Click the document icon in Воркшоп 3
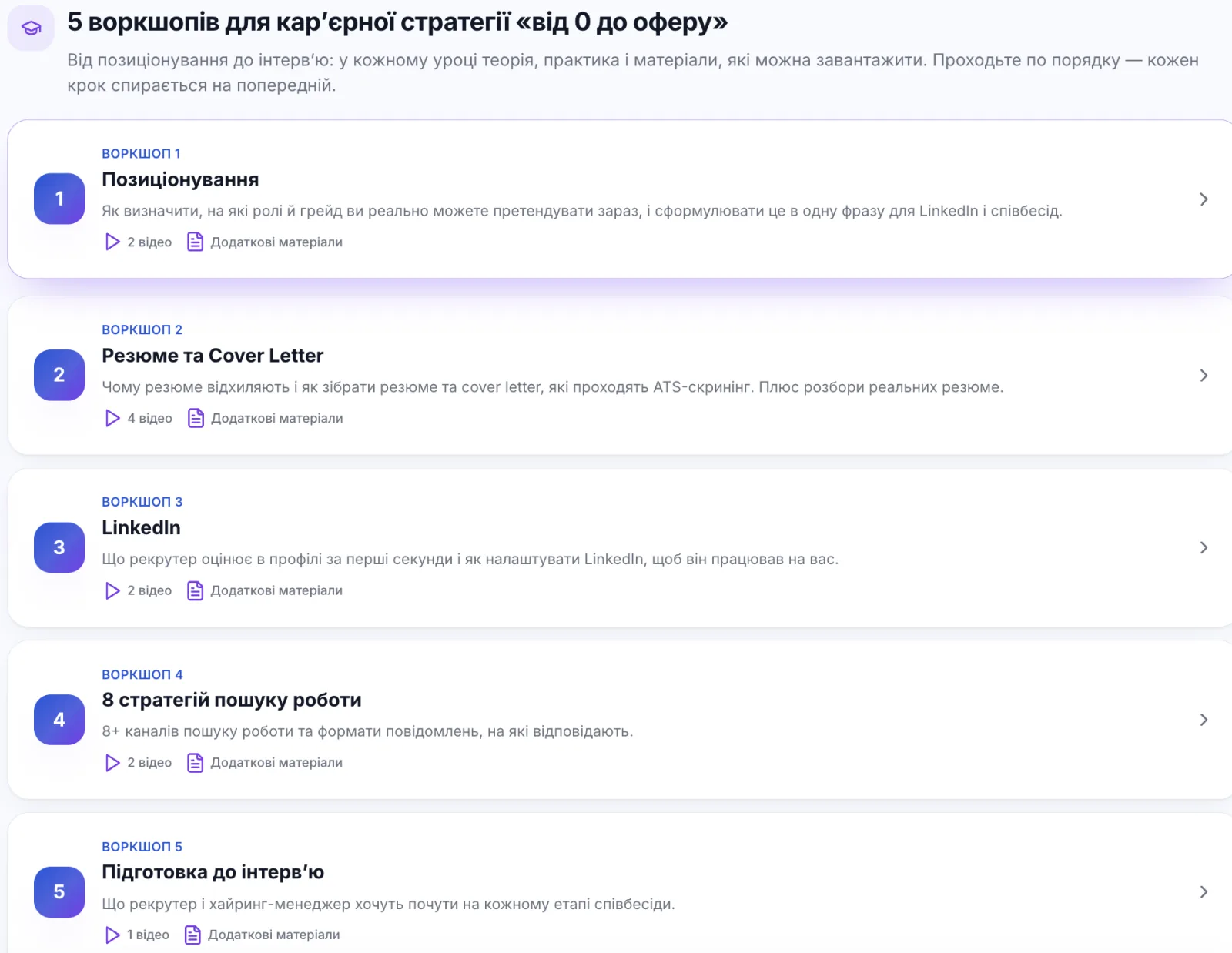This screenshot has height=953, width=1232. coord(196,590)
